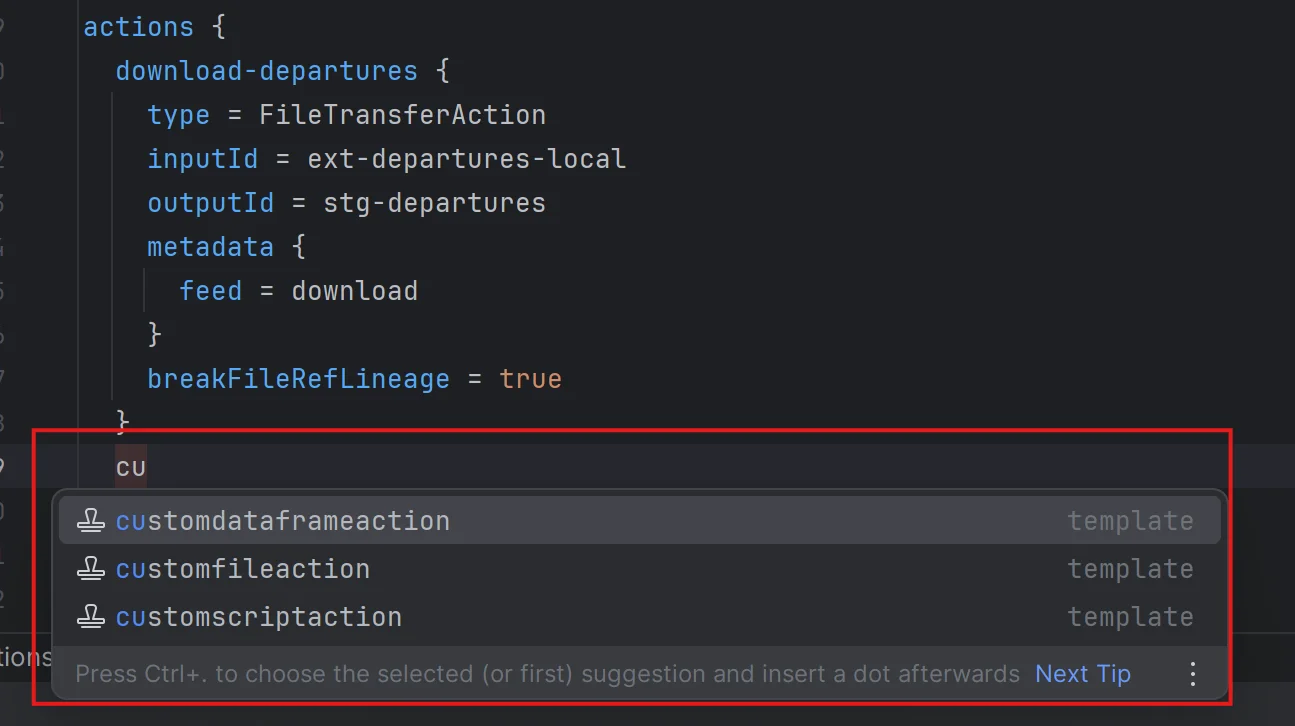Select the outputId value stg-departures

pyautogui.click(x=434, y=202)
